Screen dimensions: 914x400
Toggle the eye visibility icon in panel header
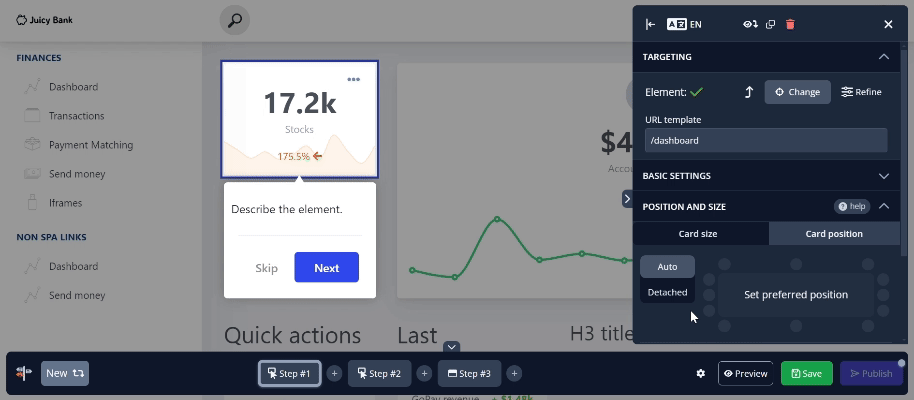[x=750, y=24]
